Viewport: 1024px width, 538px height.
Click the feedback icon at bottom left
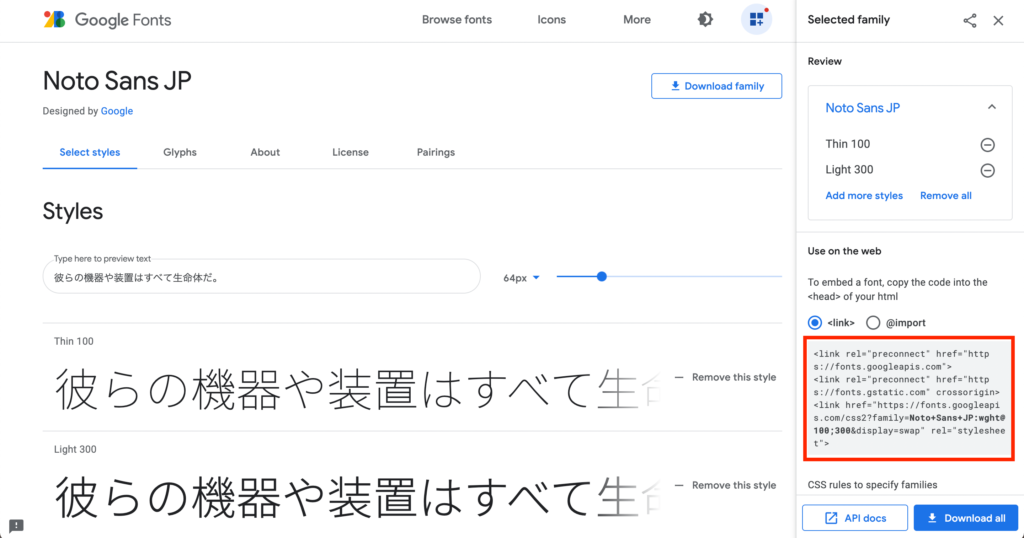coord(16,526)
